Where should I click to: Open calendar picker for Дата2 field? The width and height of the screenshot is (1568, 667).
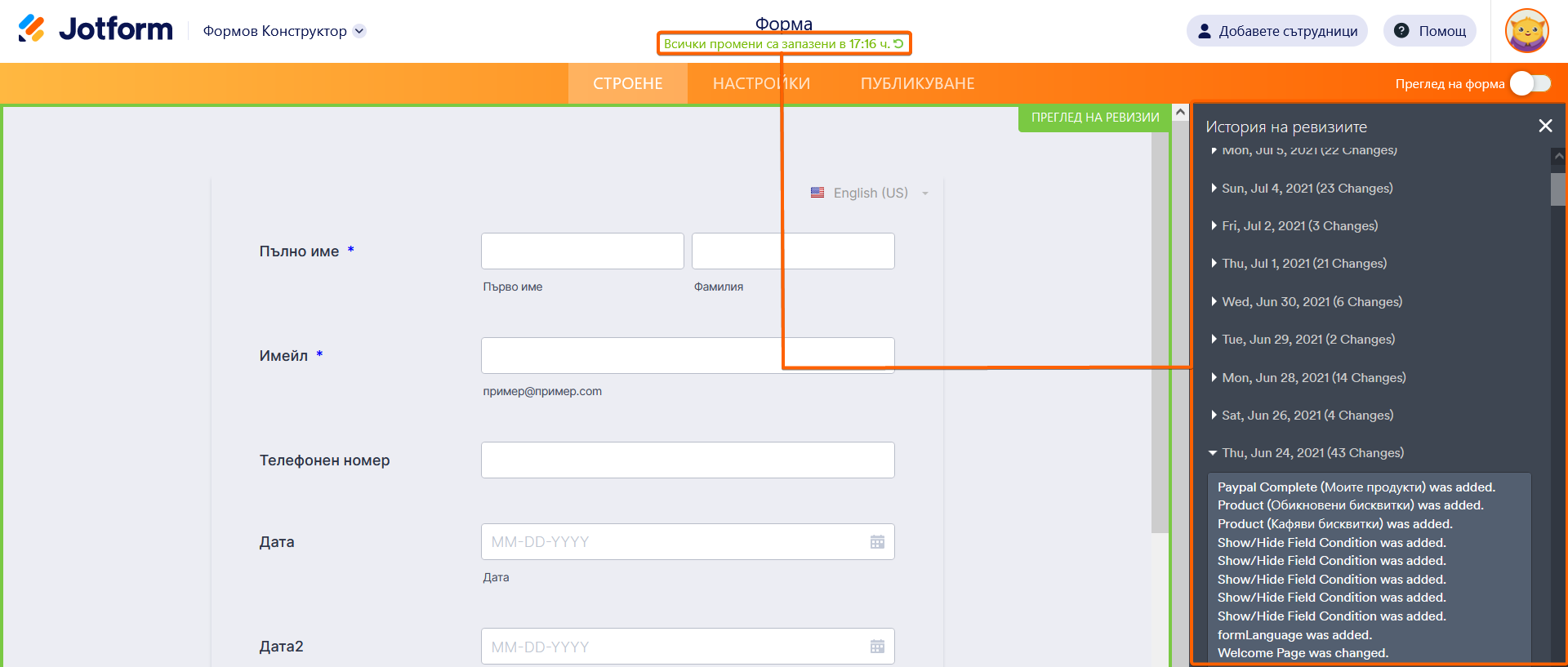877,647
